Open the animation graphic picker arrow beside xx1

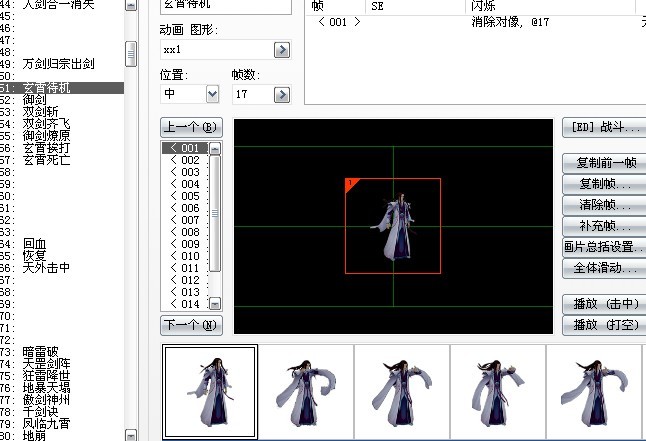282,50
